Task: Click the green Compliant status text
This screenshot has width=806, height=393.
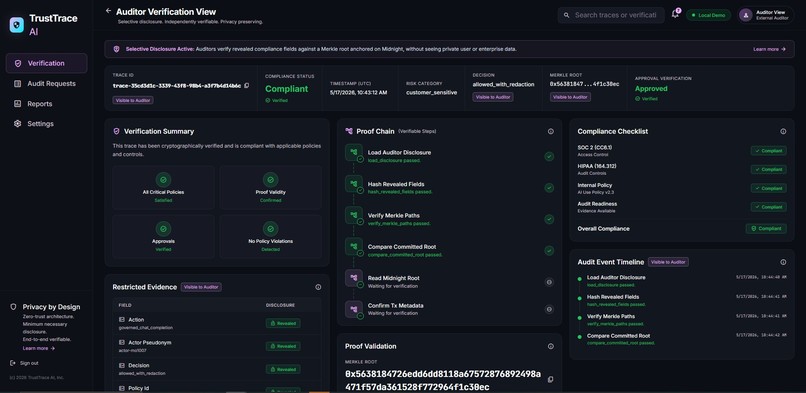Action: (x=286, y=89)
